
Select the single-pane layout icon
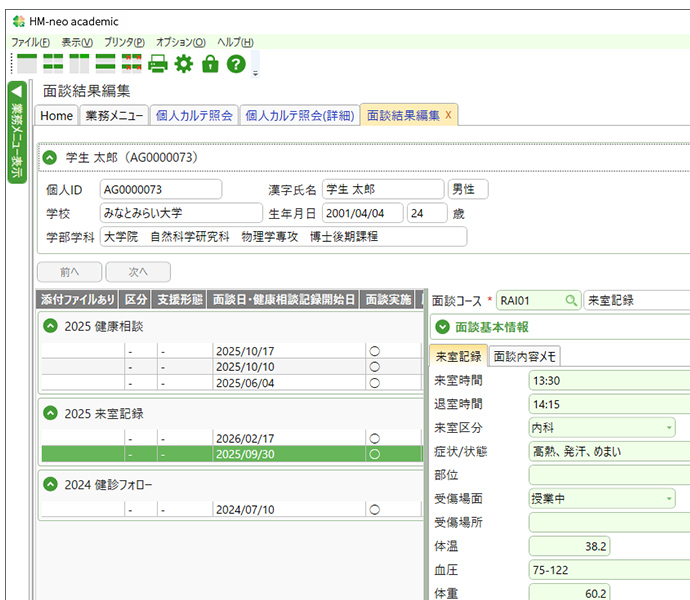pyautogui.click(x=27, y=64)
